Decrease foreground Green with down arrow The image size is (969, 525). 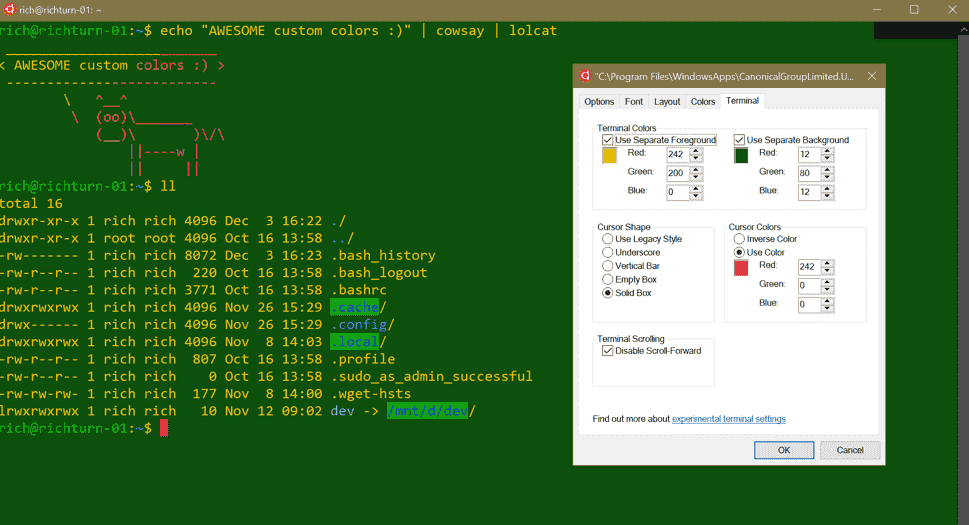coord(696,177)
